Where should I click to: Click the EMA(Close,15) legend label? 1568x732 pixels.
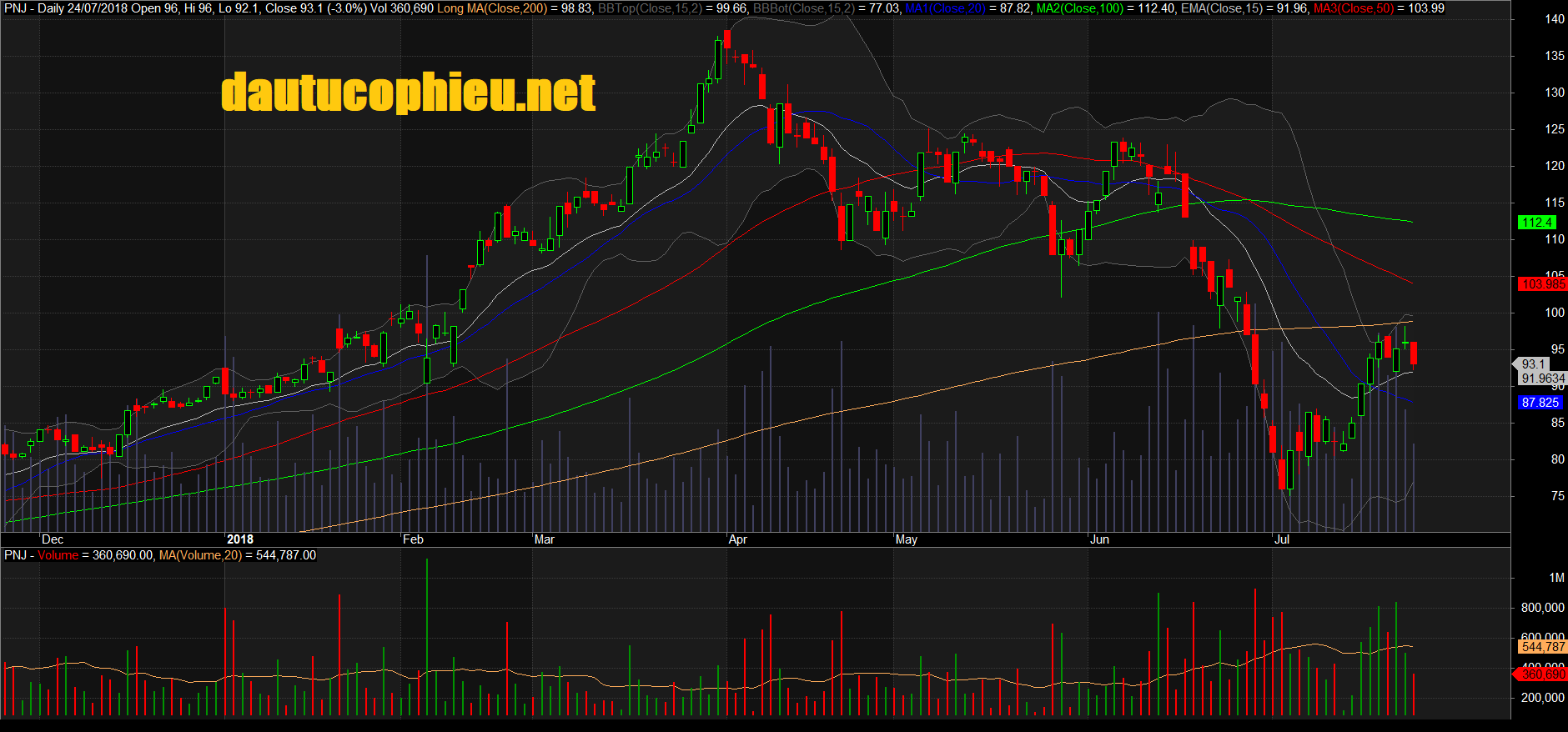tap(1221, 8)
